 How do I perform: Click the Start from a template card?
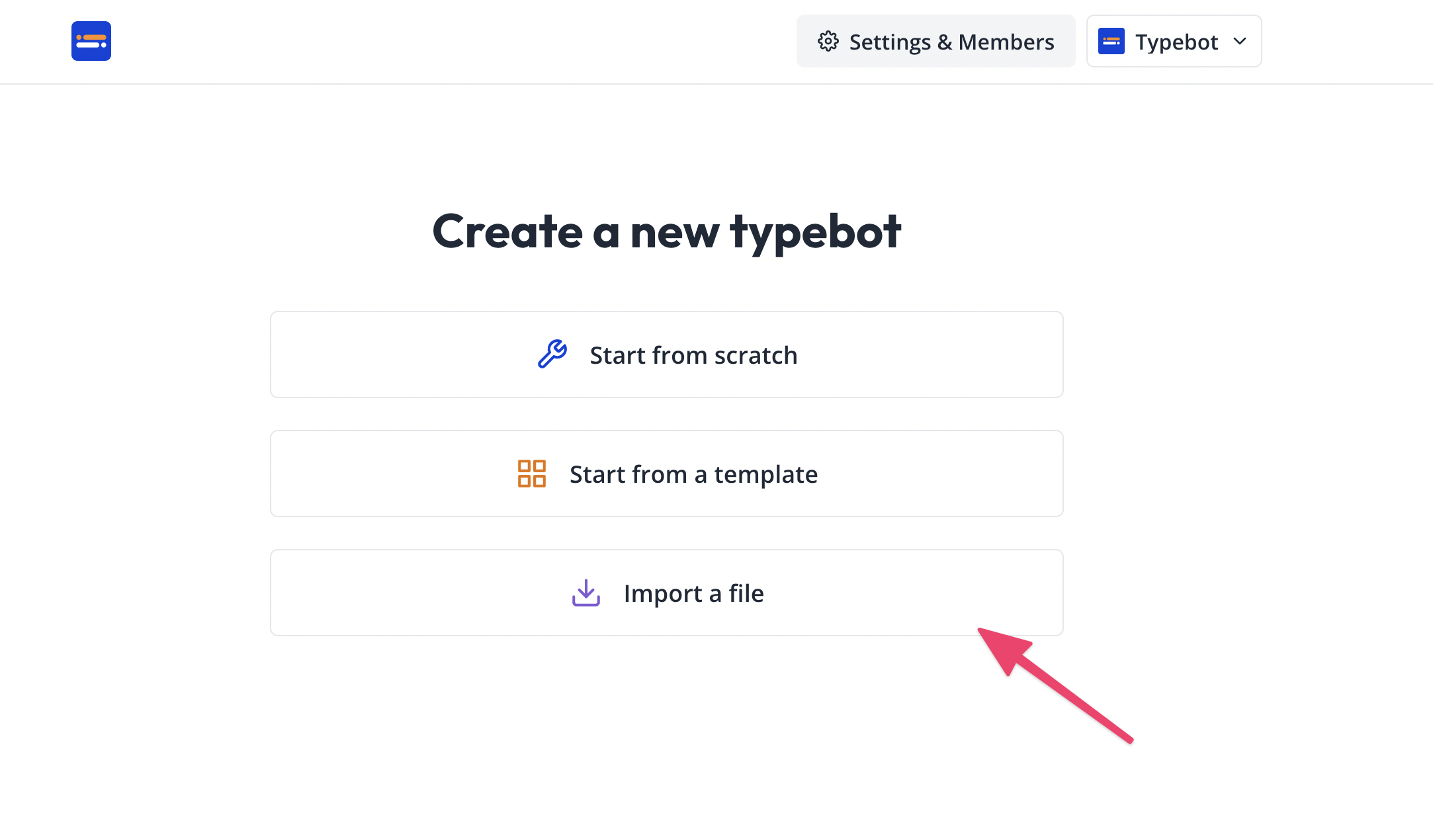coord(666,474)
